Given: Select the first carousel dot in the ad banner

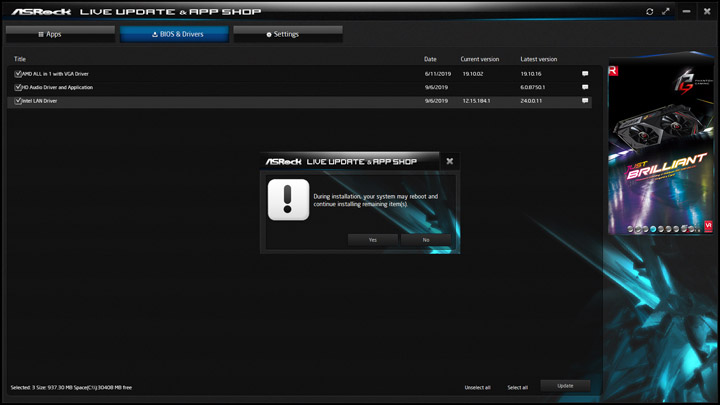Looking at the screenshot, I should (x=630, y=229).
